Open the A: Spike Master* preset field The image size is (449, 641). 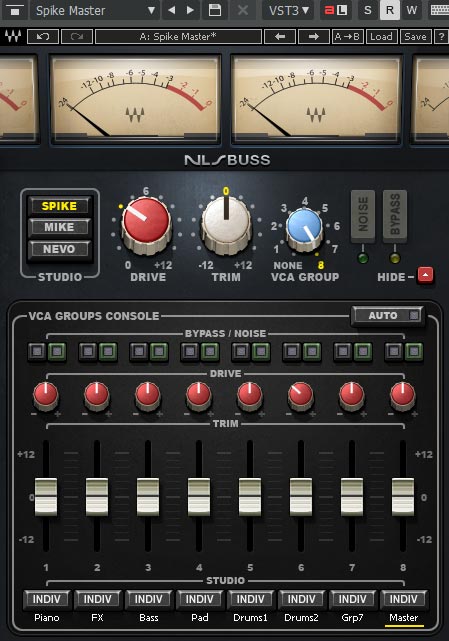pyautogui.click(x=178, y=36)
